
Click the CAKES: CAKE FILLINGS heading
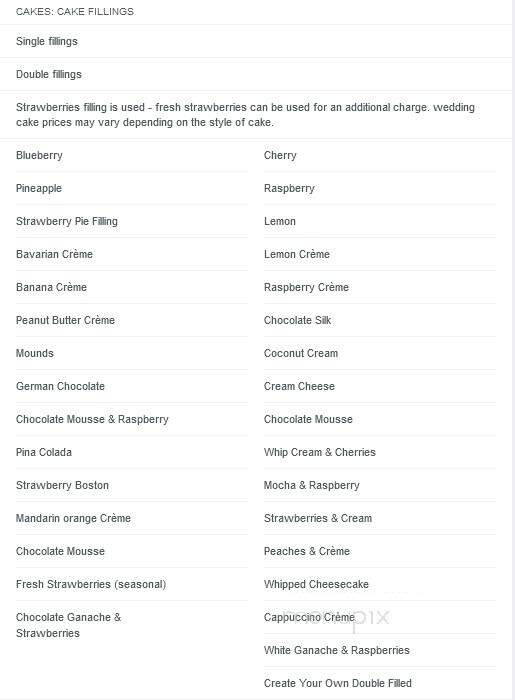tap(75, 12)
